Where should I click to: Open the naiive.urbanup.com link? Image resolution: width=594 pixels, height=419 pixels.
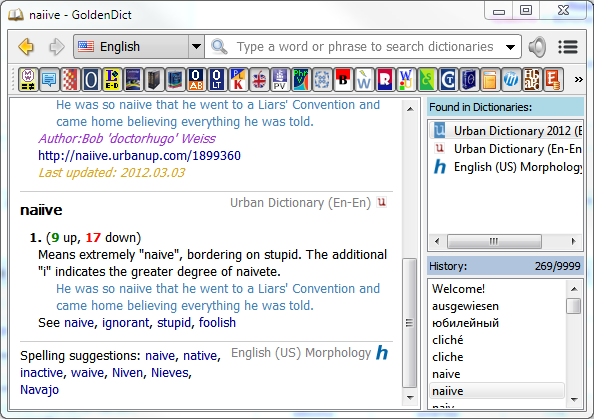[x=139, y=156]
